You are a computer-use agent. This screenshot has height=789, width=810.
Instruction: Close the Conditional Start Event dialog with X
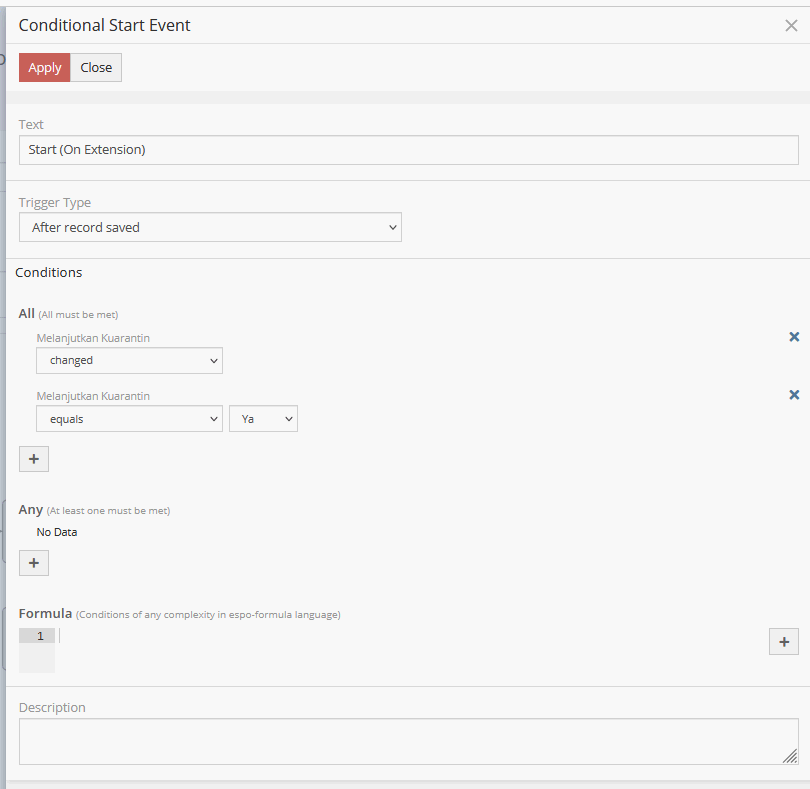tap(791, 26)
